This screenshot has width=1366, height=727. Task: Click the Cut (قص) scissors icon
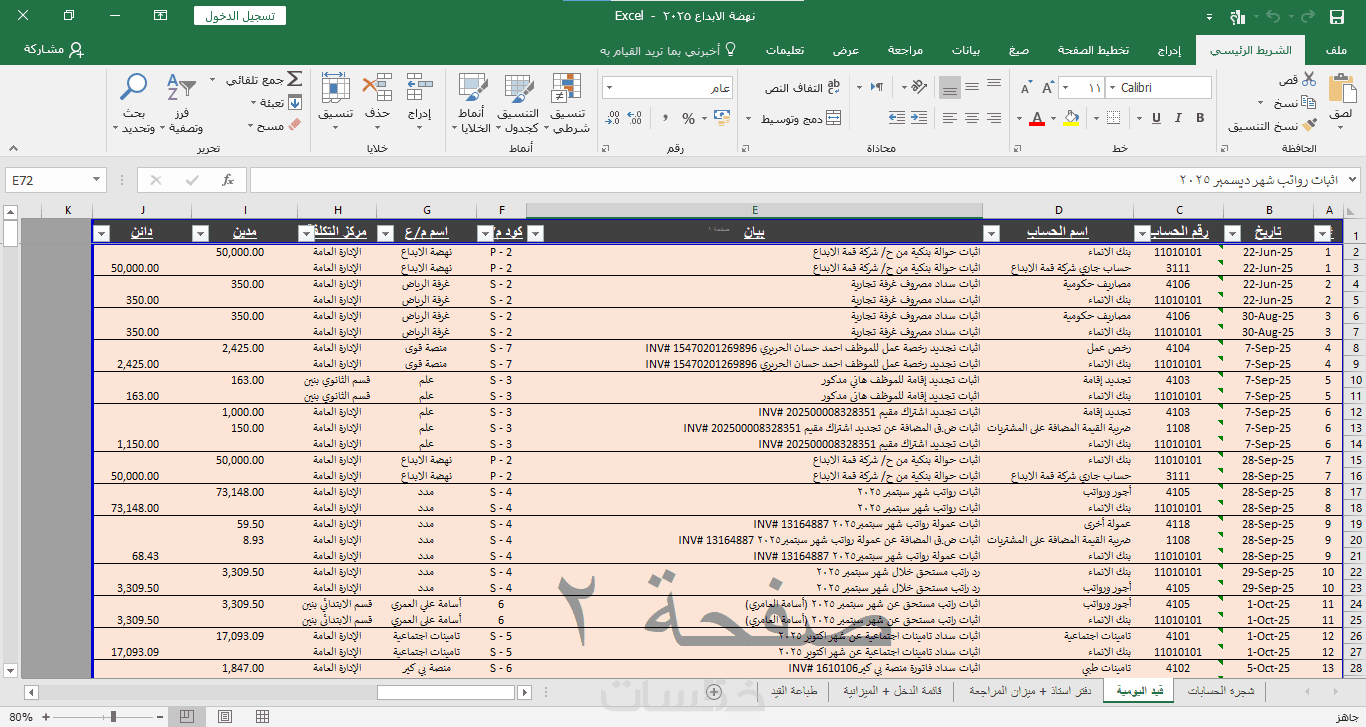pos(1309,79)
